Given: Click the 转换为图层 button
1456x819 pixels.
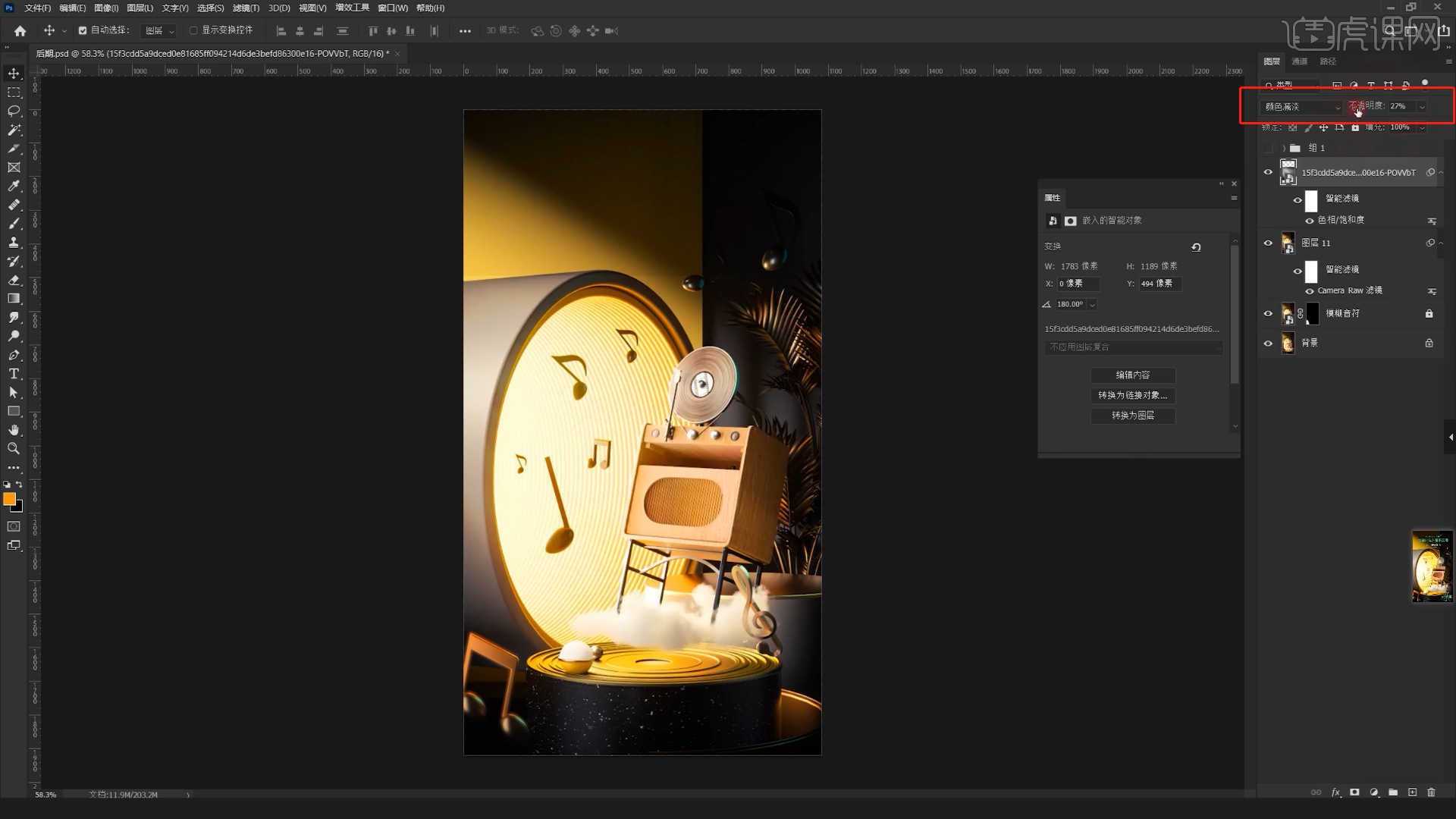Looking at the screenshot, I should point(1133,416).
